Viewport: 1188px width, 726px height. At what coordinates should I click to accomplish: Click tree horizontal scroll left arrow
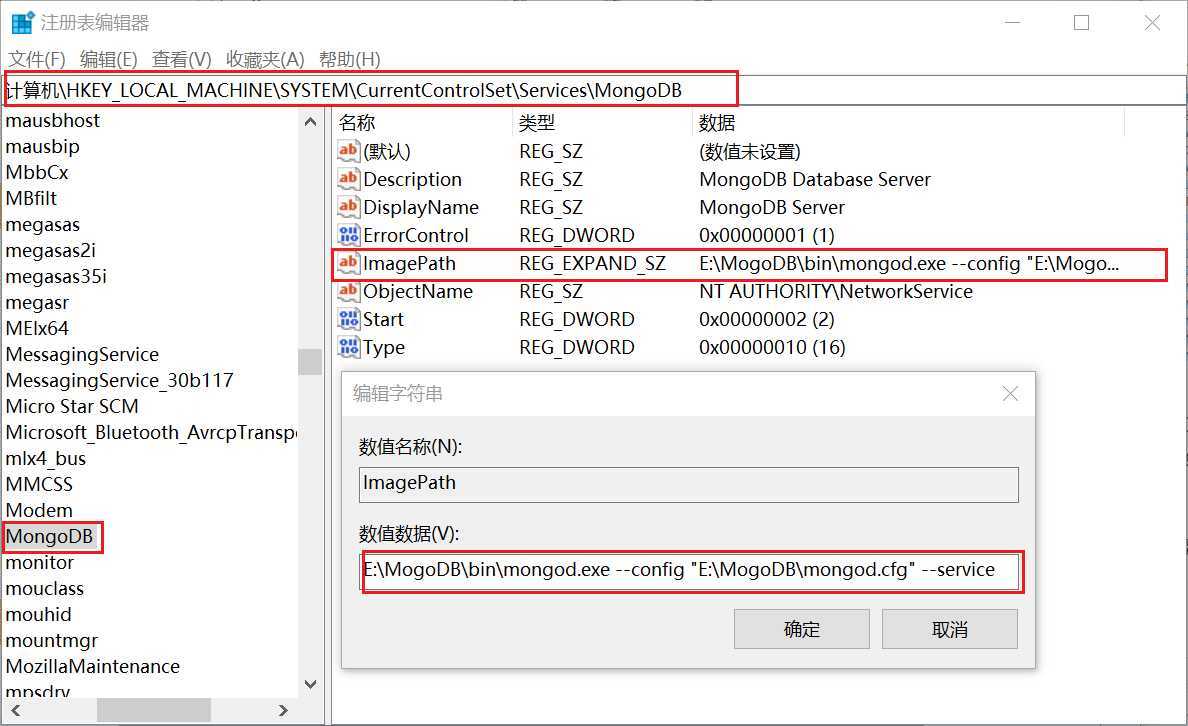click(x=15, y=710)
